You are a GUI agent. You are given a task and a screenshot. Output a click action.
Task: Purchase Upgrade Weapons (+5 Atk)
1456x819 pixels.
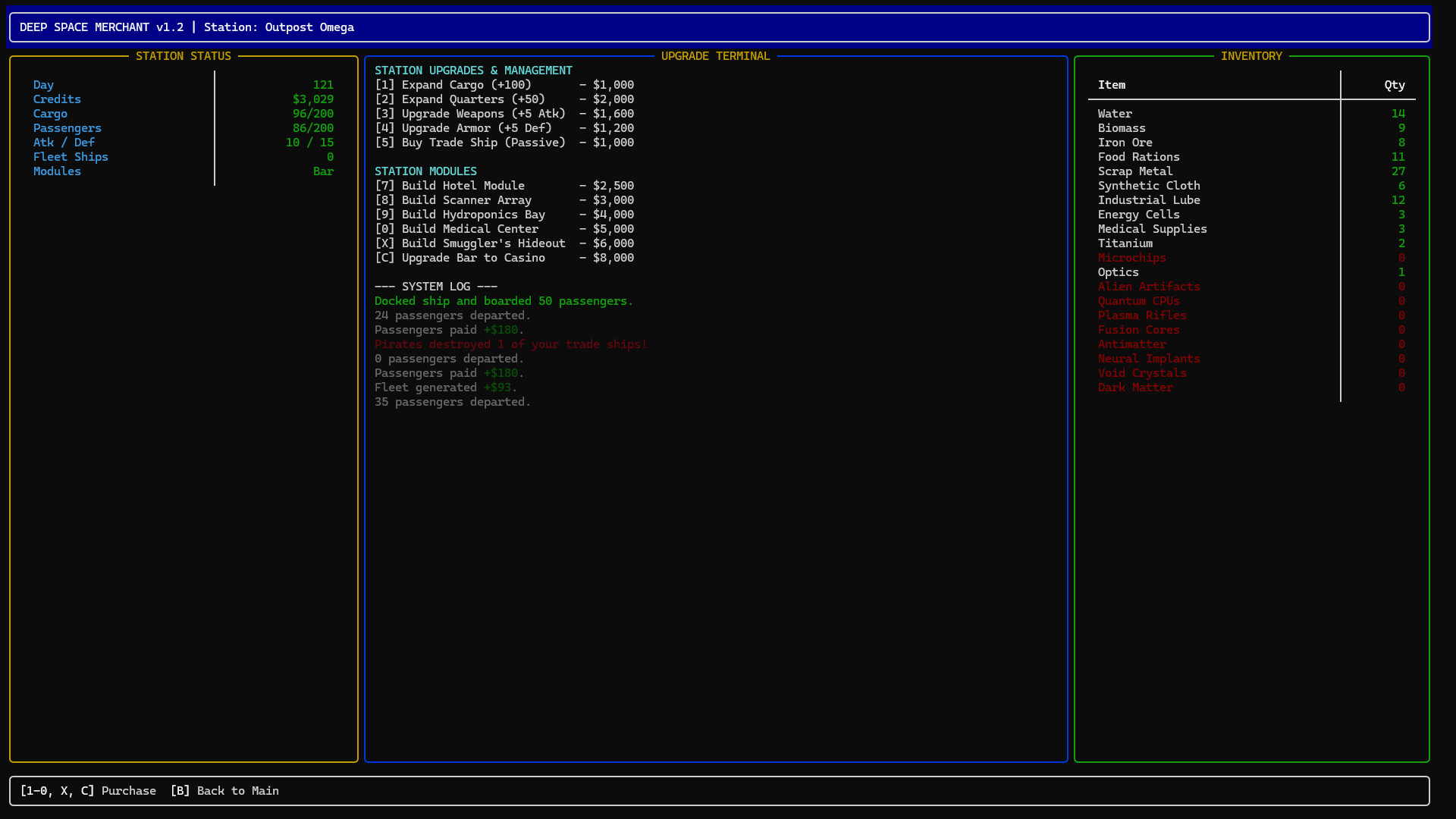504,114
